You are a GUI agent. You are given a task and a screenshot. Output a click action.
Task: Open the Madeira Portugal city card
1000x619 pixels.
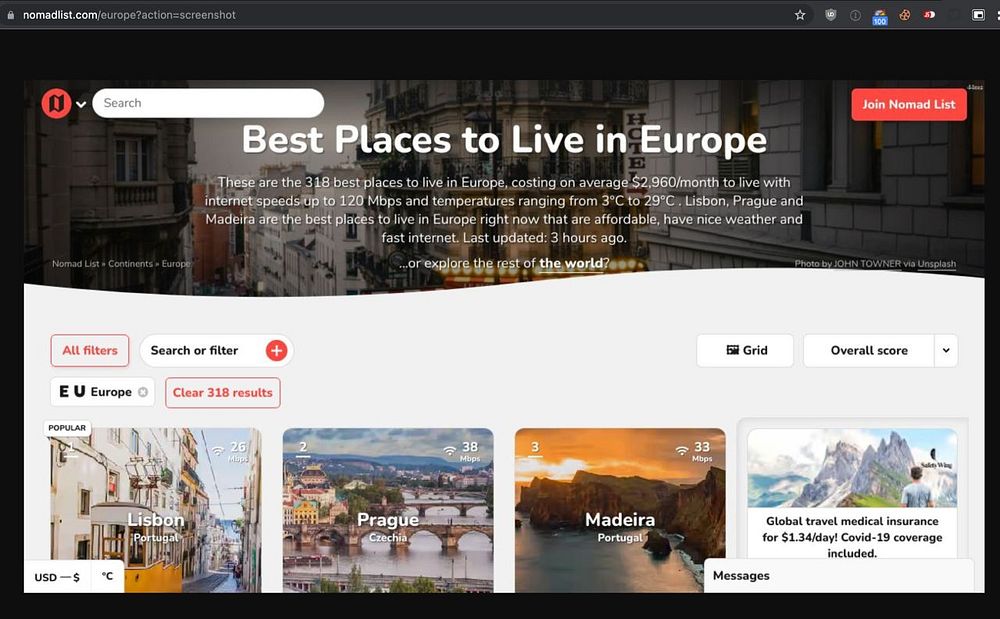click(620, 511)
